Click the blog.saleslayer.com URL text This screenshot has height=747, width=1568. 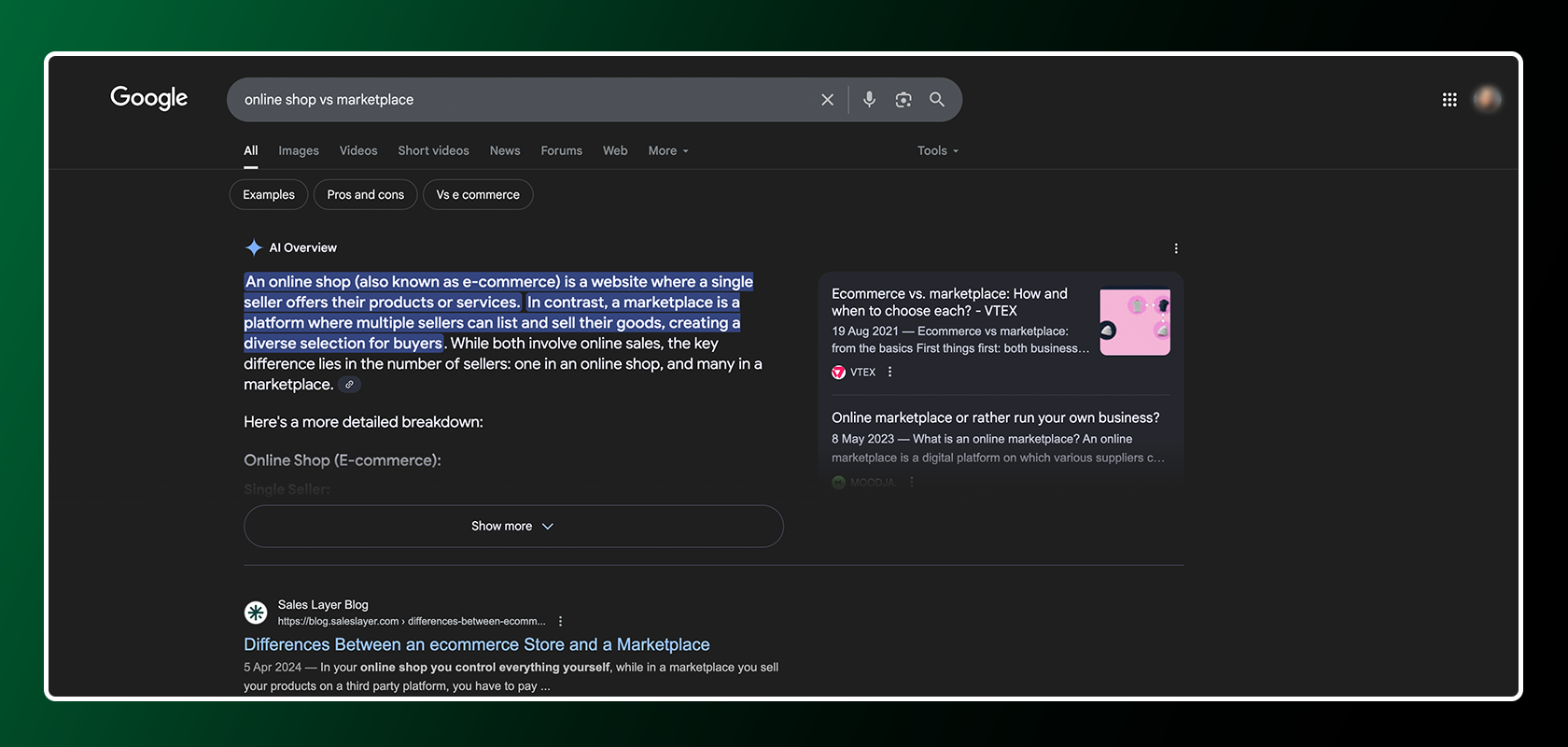tap(412, 621)
